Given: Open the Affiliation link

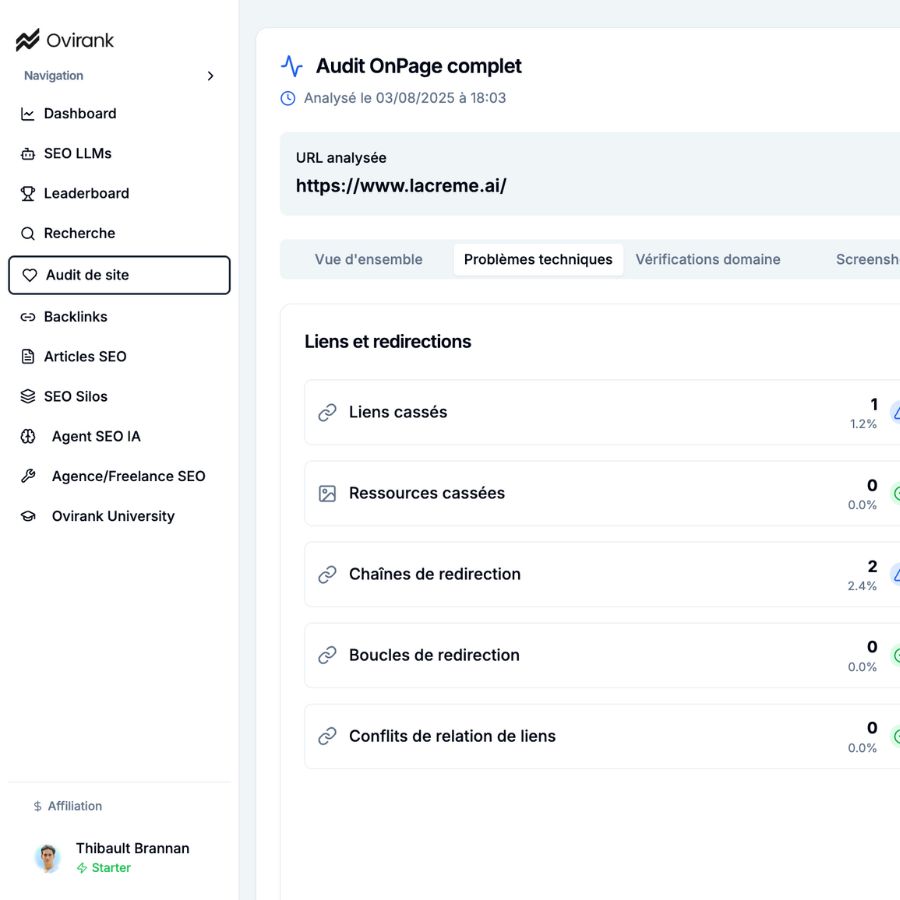Looking at the screenshot, I should (x=75, y=806).
